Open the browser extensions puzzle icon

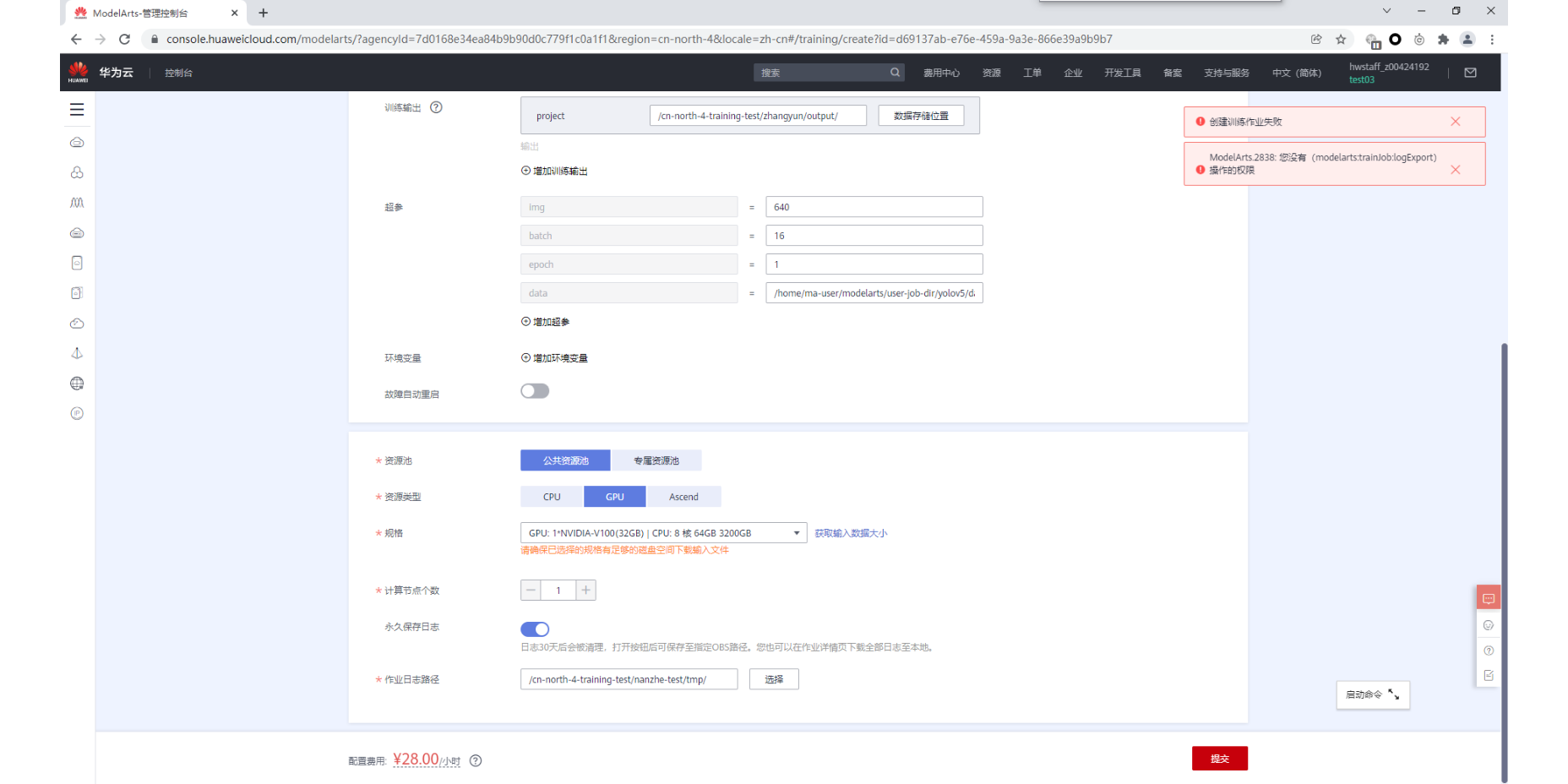(1443, 39)
